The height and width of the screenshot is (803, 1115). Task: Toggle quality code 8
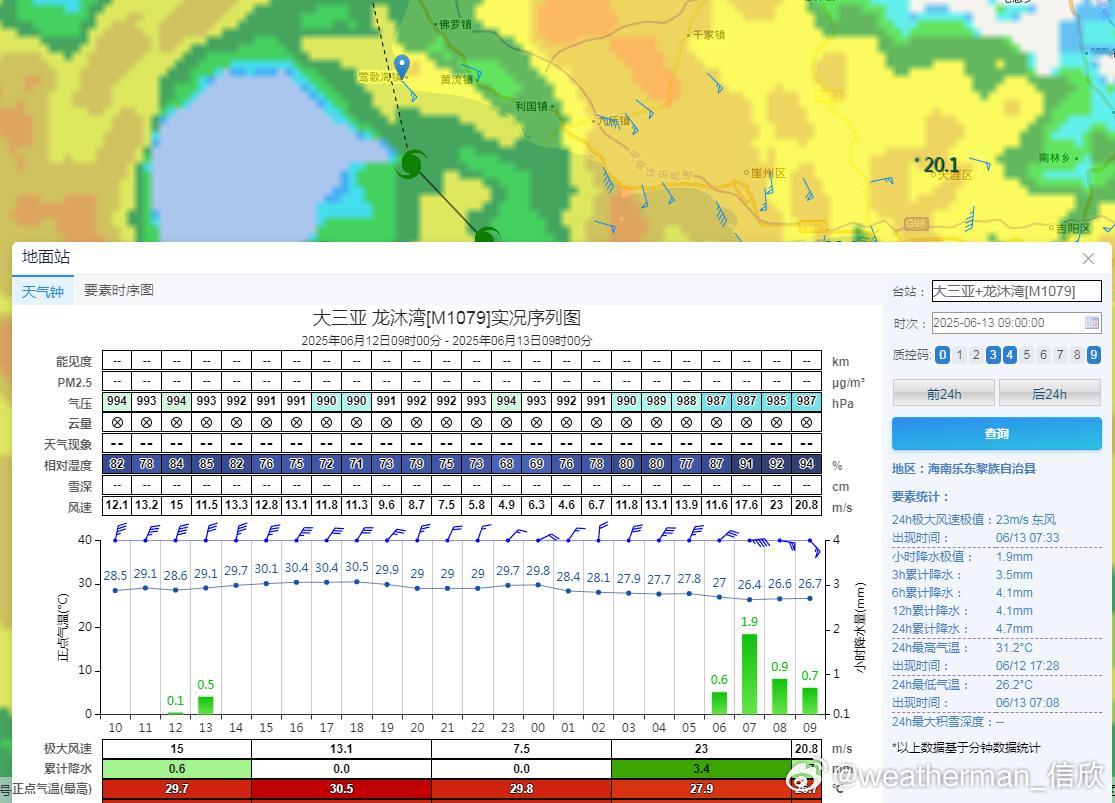[1077, 354]
